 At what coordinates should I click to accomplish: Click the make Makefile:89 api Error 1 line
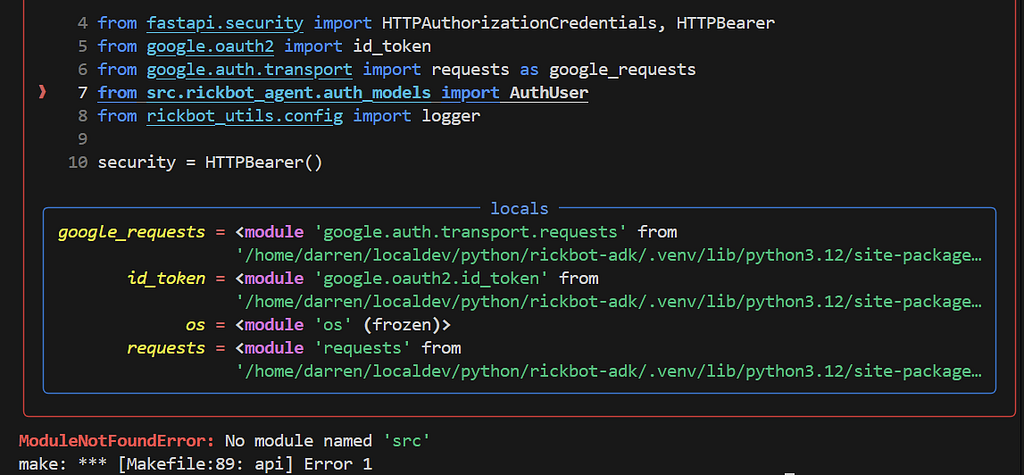click(x=195, y=465)
